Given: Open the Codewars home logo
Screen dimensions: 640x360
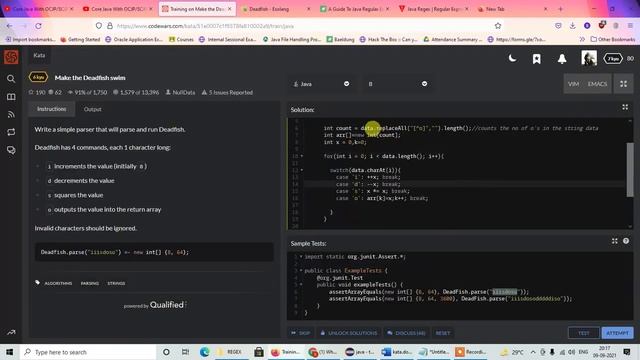Looking at the screenshot, I should (x=11, y=57).
